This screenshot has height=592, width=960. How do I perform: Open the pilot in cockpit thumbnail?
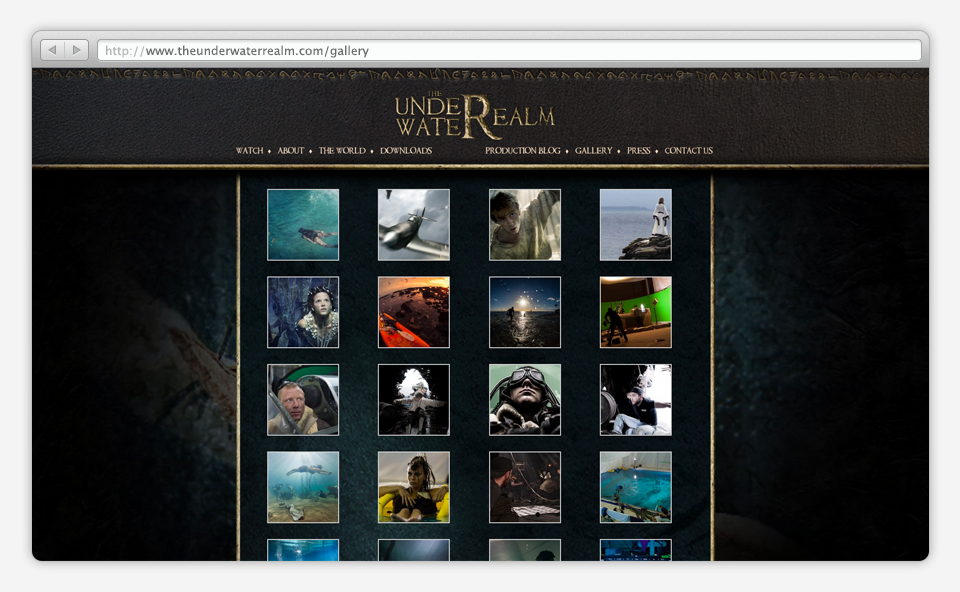click(x=303, y=400)
